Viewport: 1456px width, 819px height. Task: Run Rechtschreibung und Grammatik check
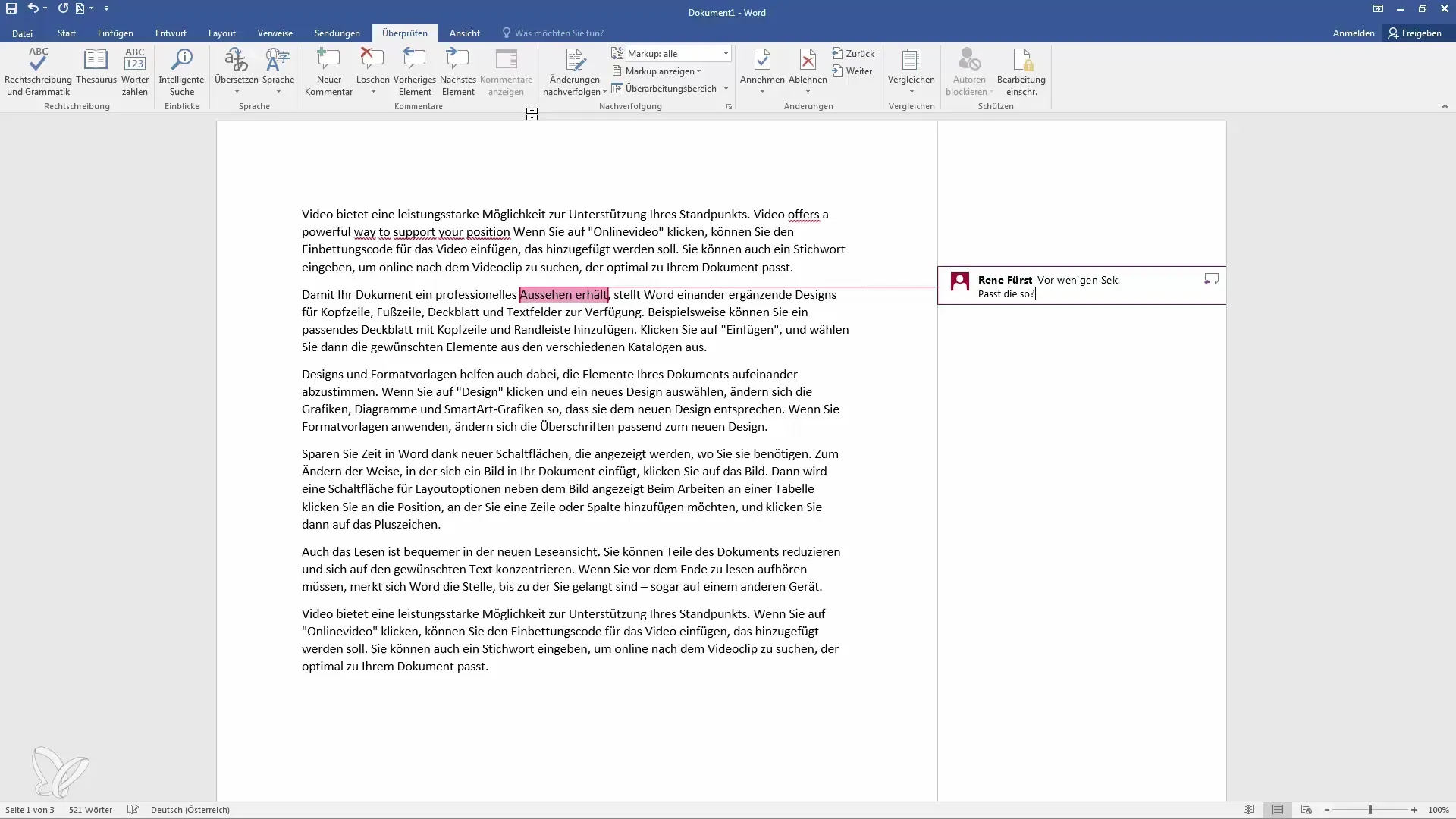(x=38, y=71)
